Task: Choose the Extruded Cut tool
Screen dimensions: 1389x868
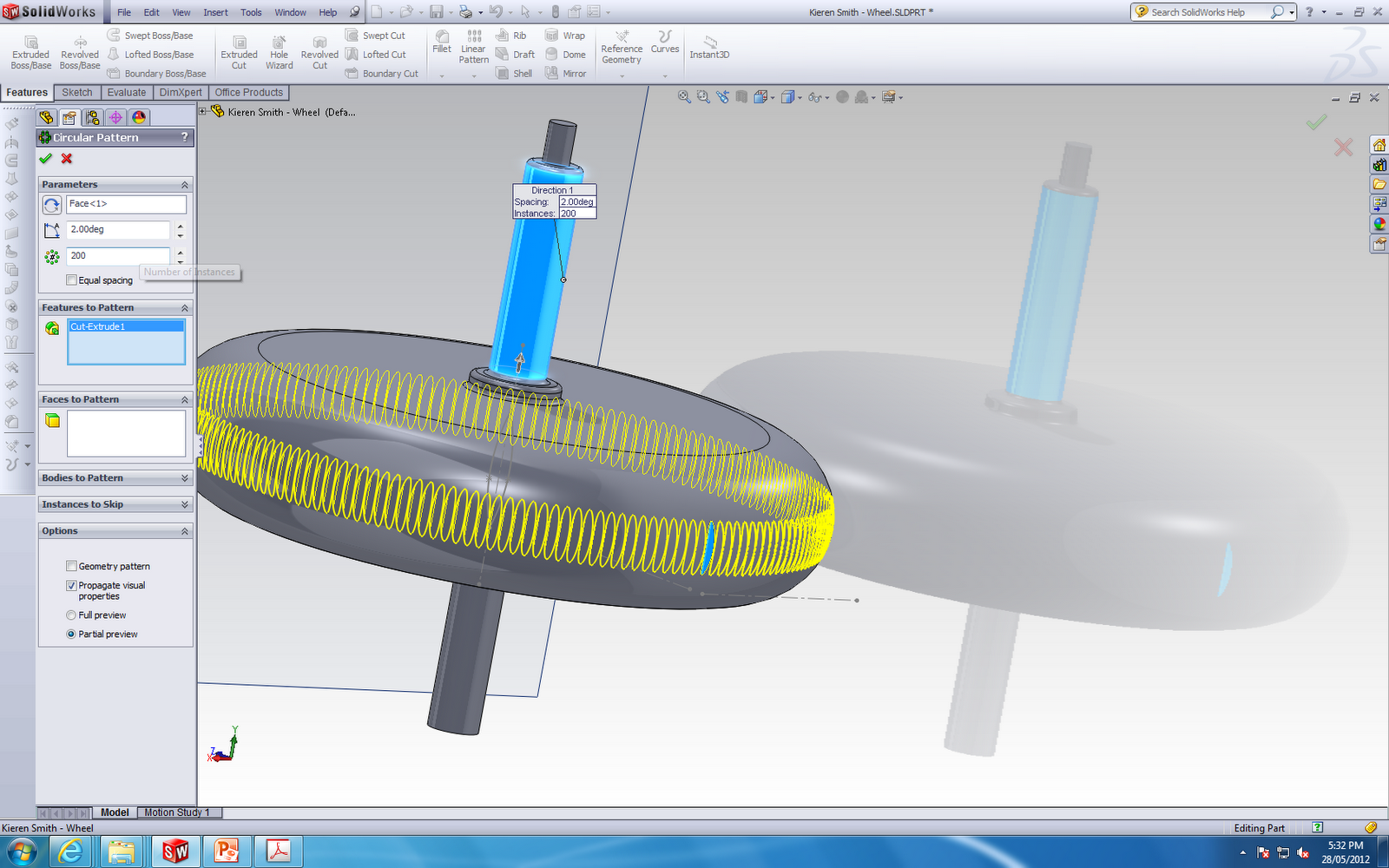Action: (239, 53)
